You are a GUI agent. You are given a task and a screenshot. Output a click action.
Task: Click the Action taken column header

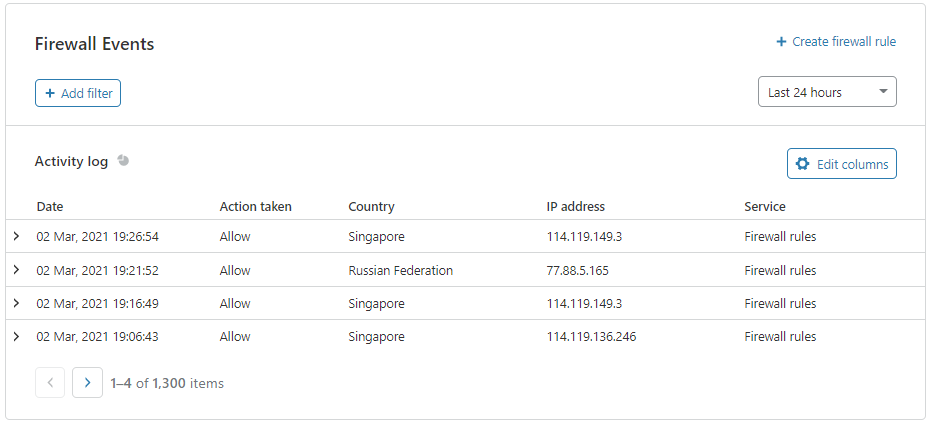coord(255,207)
